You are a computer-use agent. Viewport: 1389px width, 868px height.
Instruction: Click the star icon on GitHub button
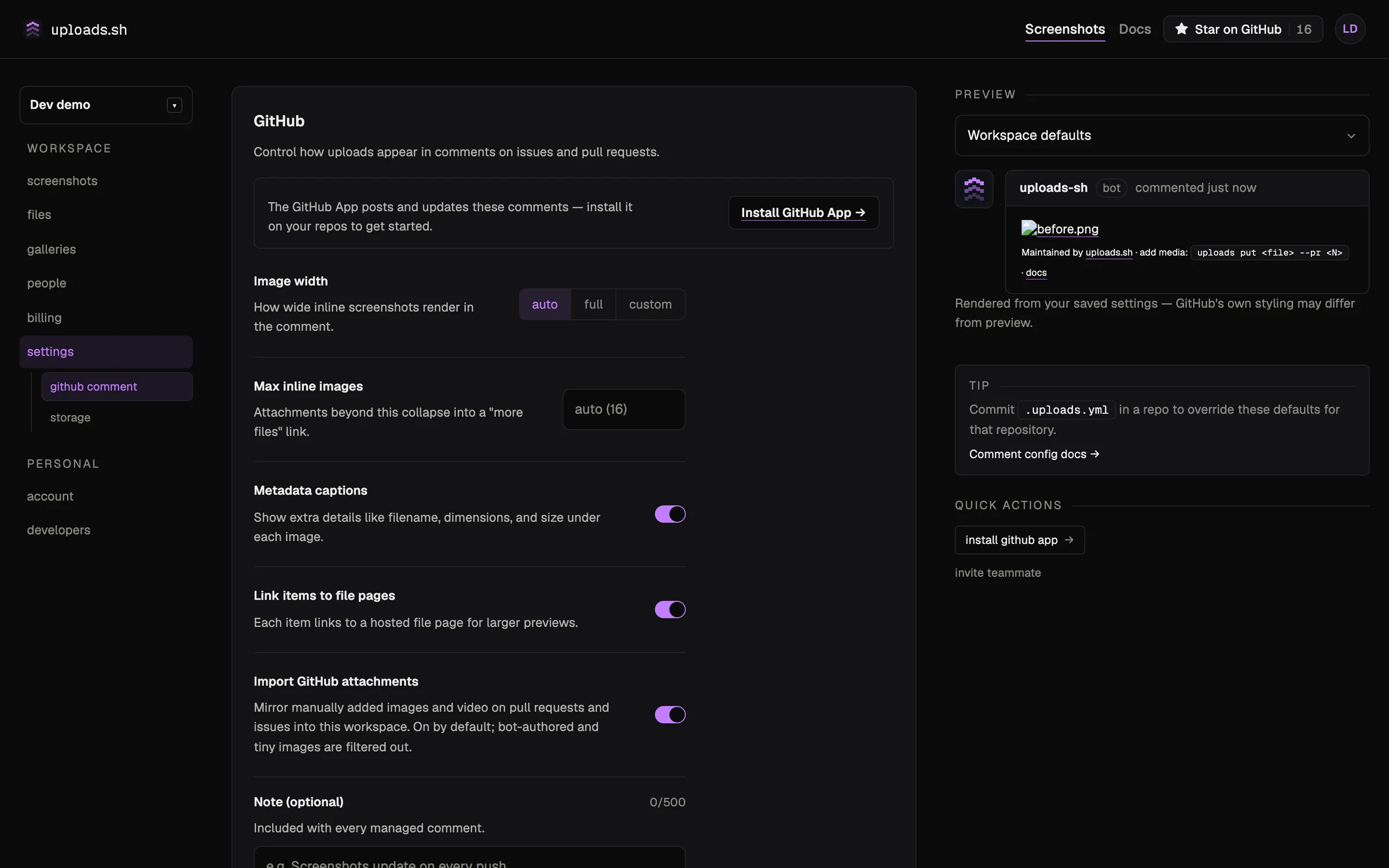coord(1181,29)
